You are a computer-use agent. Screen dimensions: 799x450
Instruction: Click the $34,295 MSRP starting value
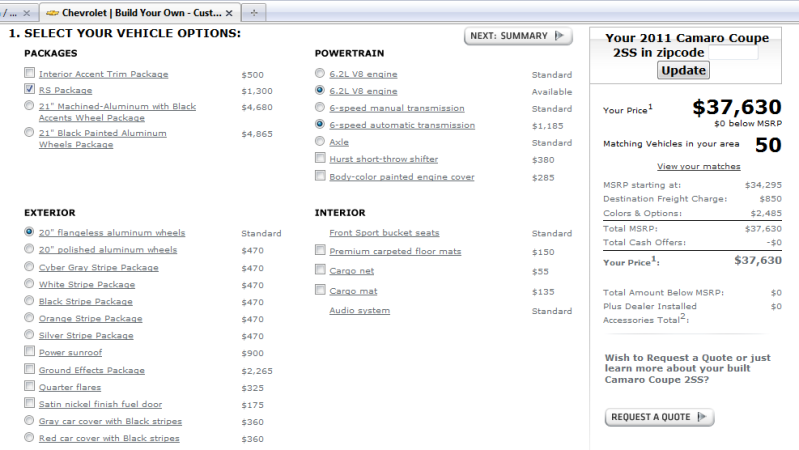[x=763, y=185]
